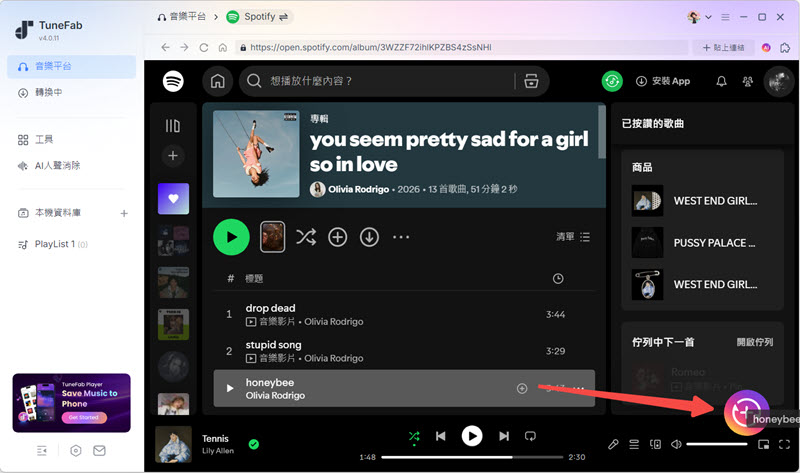Open the 音樂平台 sidebar item

(x=71, y=66)
